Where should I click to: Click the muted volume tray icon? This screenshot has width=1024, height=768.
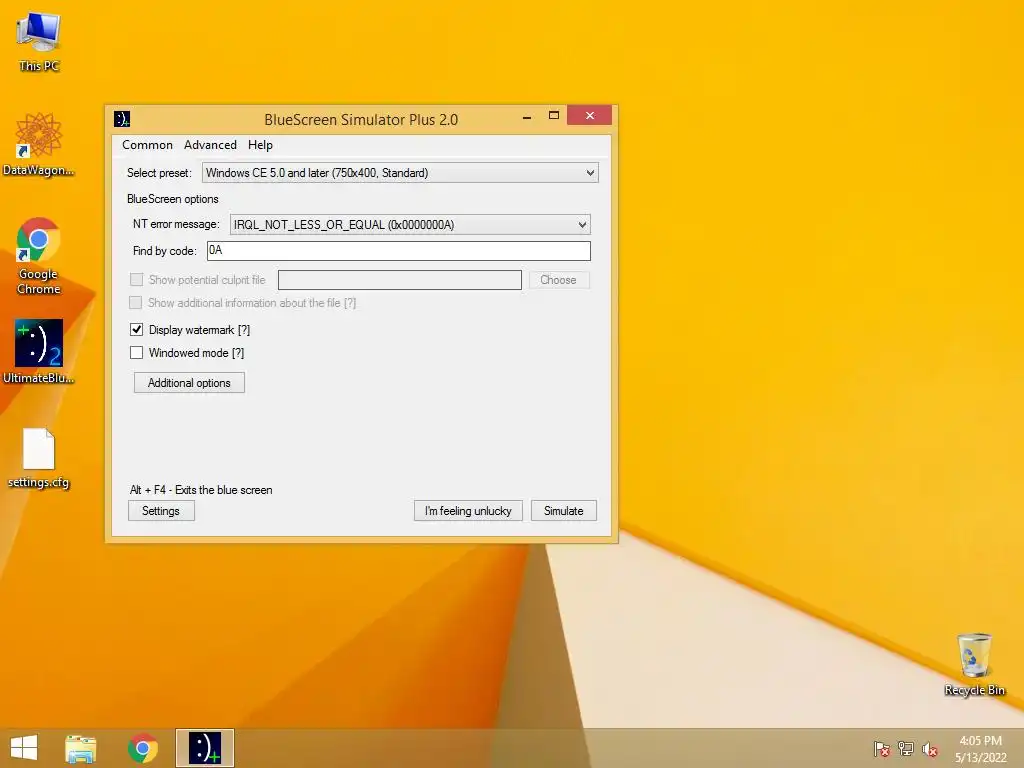tap(930, 749)
